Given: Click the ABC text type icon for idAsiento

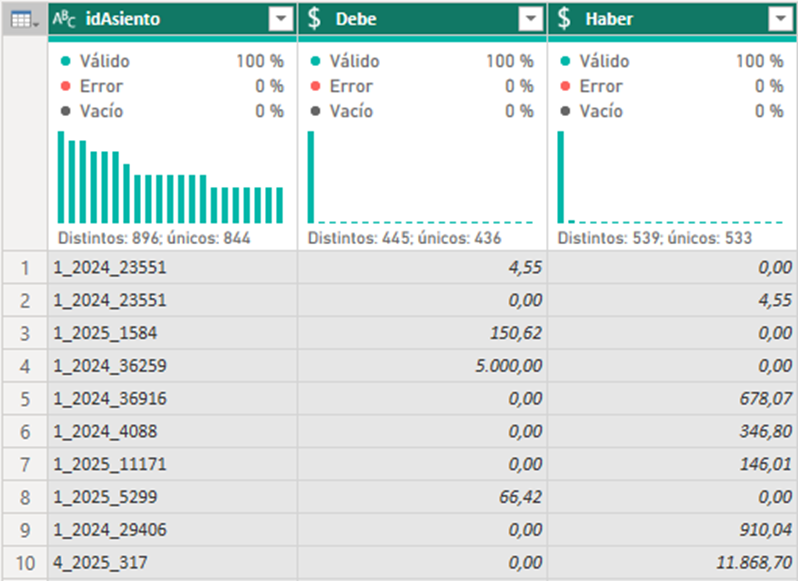Looking at the screenshot, I should click(63, 19).
